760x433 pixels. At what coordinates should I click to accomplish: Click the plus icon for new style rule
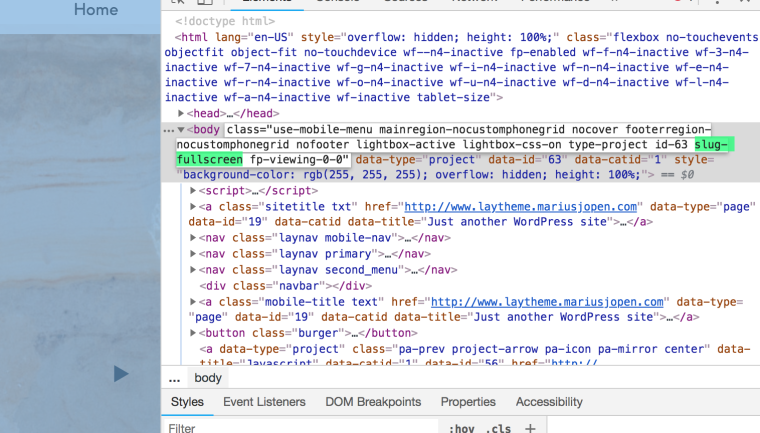531,428
